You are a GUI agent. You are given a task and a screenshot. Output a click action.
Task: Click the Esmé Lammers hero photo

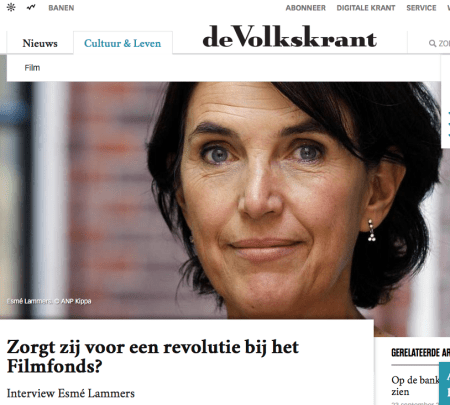(220, 200)
